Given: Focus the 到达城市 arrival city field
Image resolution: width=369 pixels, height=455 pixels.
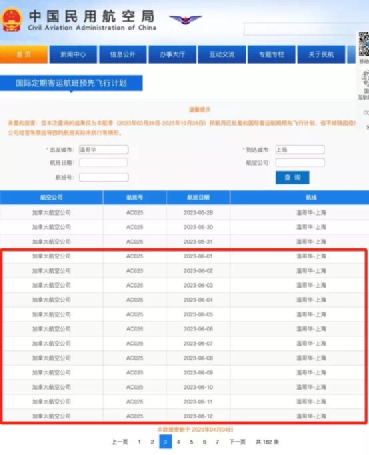Looking at the screenshot, I should pos(300,150).
